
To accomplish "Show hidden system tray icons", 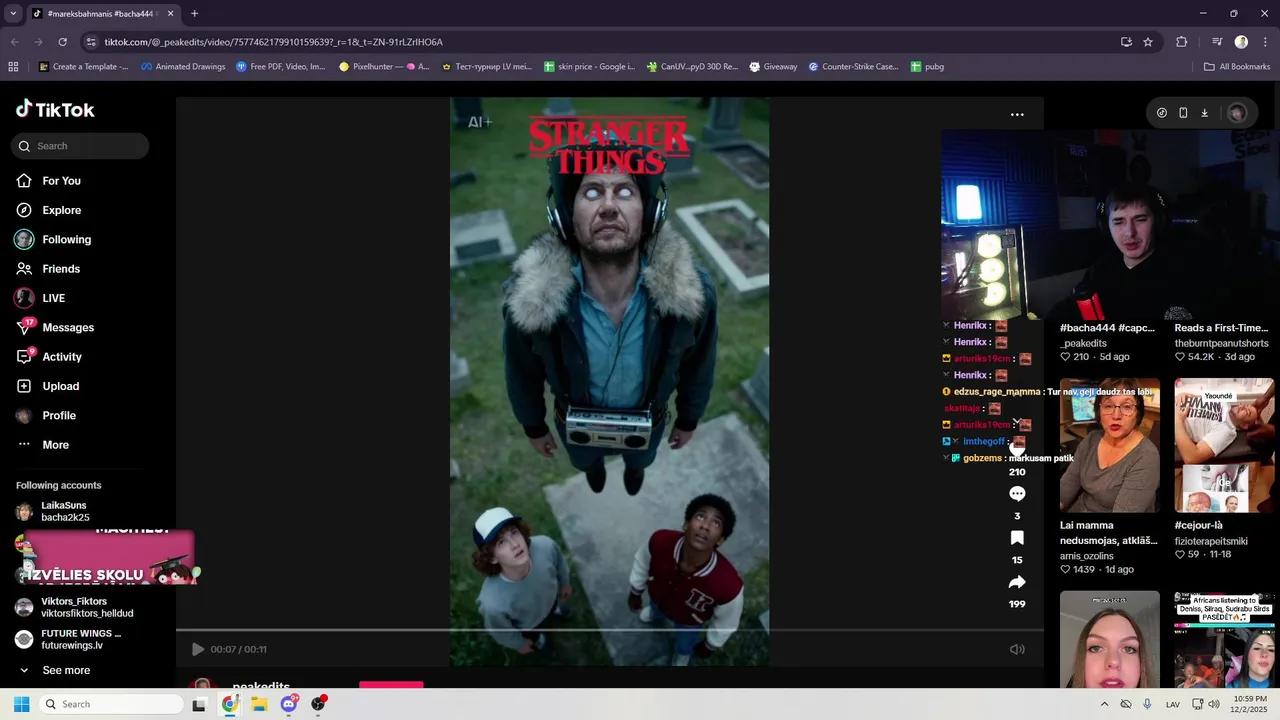I will pyautogui.click(x=1104, y=704).
